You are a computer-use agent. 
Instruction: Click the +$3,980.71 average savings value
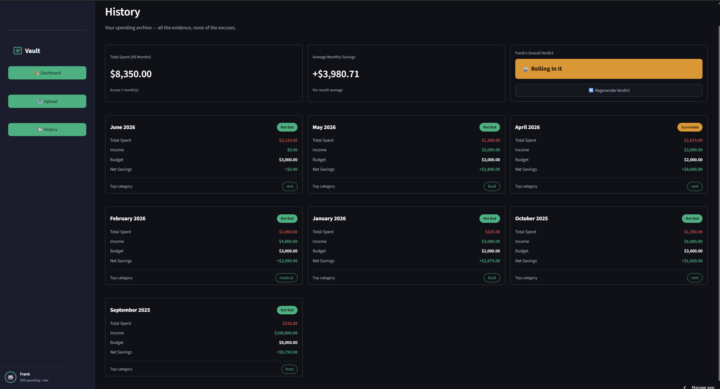pyautogui.click(x=336, y=74)
